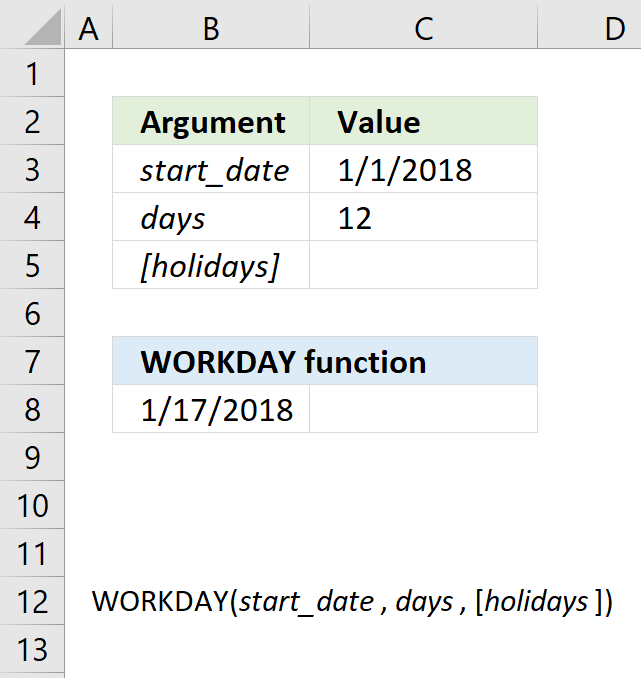This screenshot has width=641, height=678.
Task: Select row 13 header
Action: [x=32, y=649]
